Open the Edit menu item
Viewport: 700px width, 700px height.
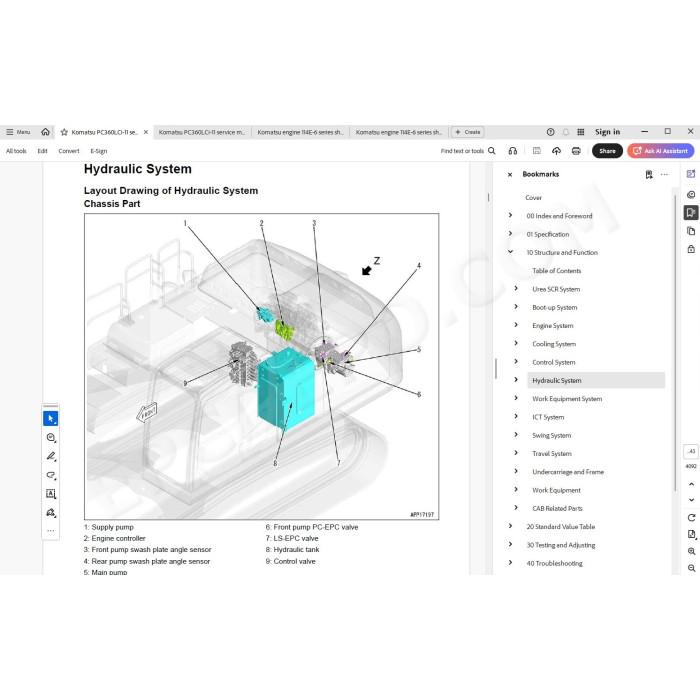click(x=42, y=151)
